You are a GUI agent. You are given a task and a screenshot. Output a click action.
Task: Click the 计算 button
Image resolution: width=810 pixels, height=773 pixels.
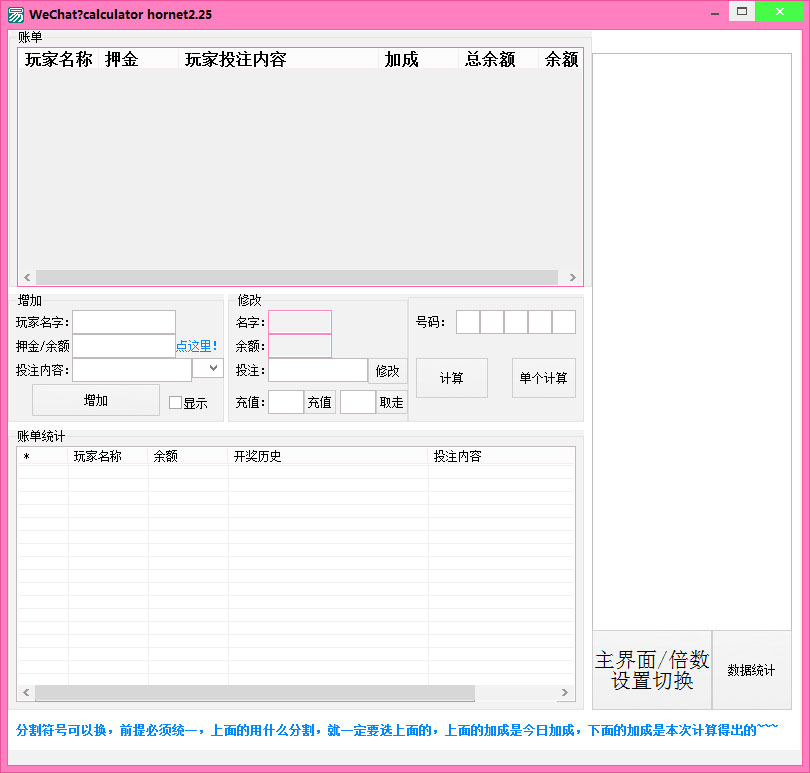[x=451, y=378]
